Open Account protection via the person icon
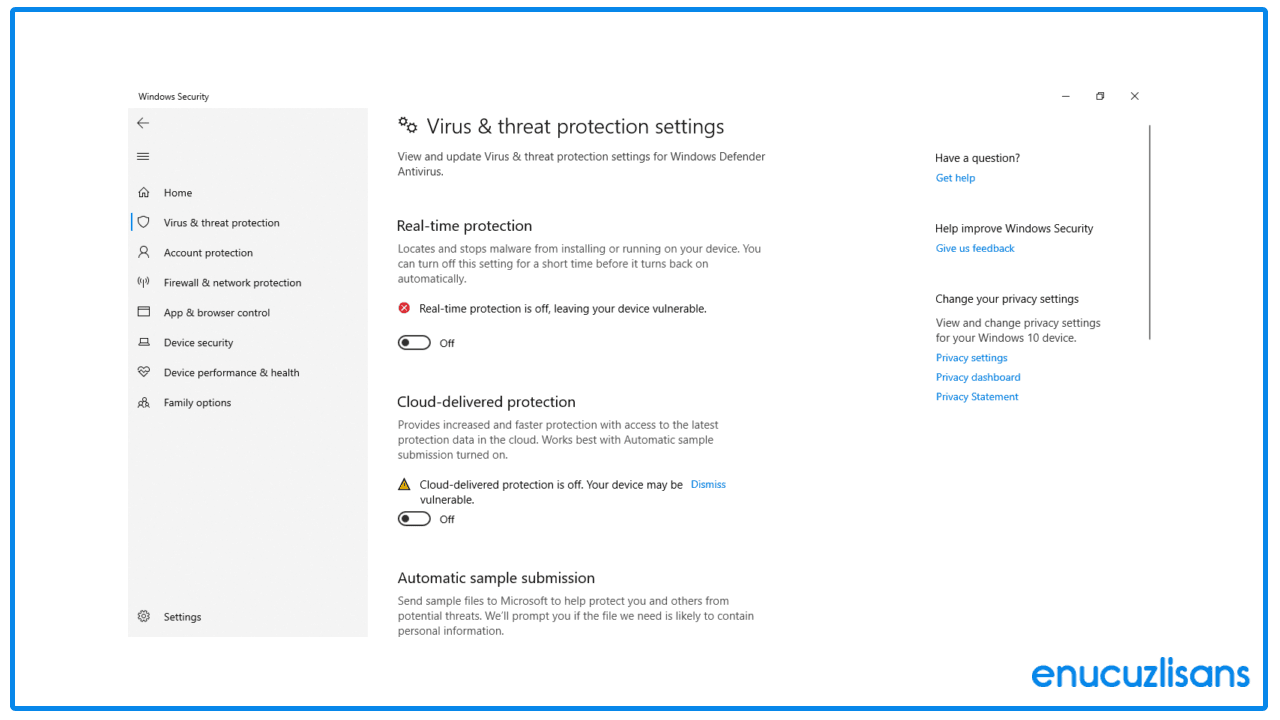1280x720 pixels. click(x=144, y=252)
